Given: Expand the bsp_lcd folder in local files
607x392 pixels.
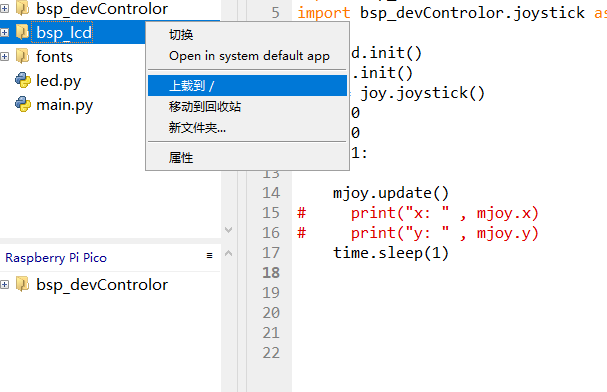Looking at the screenshot, I should point(4,33).
